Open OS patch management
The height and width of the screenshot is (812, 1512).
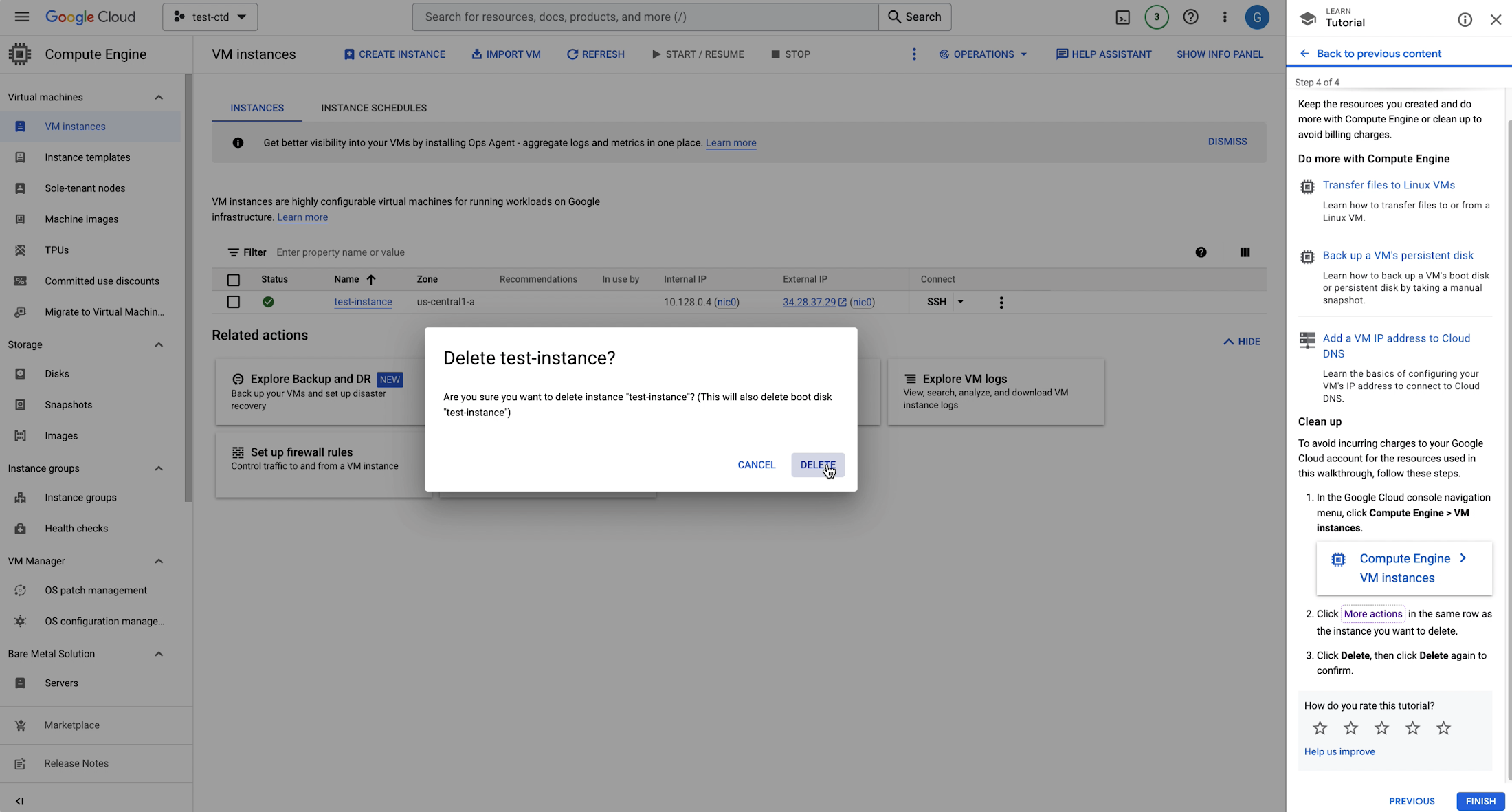click(x=90, y=591)
